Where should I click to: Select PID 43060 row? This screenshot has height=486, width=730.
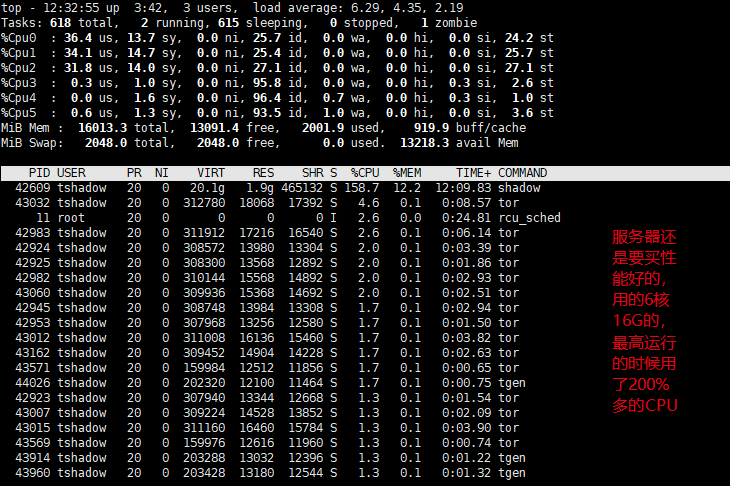33,293
